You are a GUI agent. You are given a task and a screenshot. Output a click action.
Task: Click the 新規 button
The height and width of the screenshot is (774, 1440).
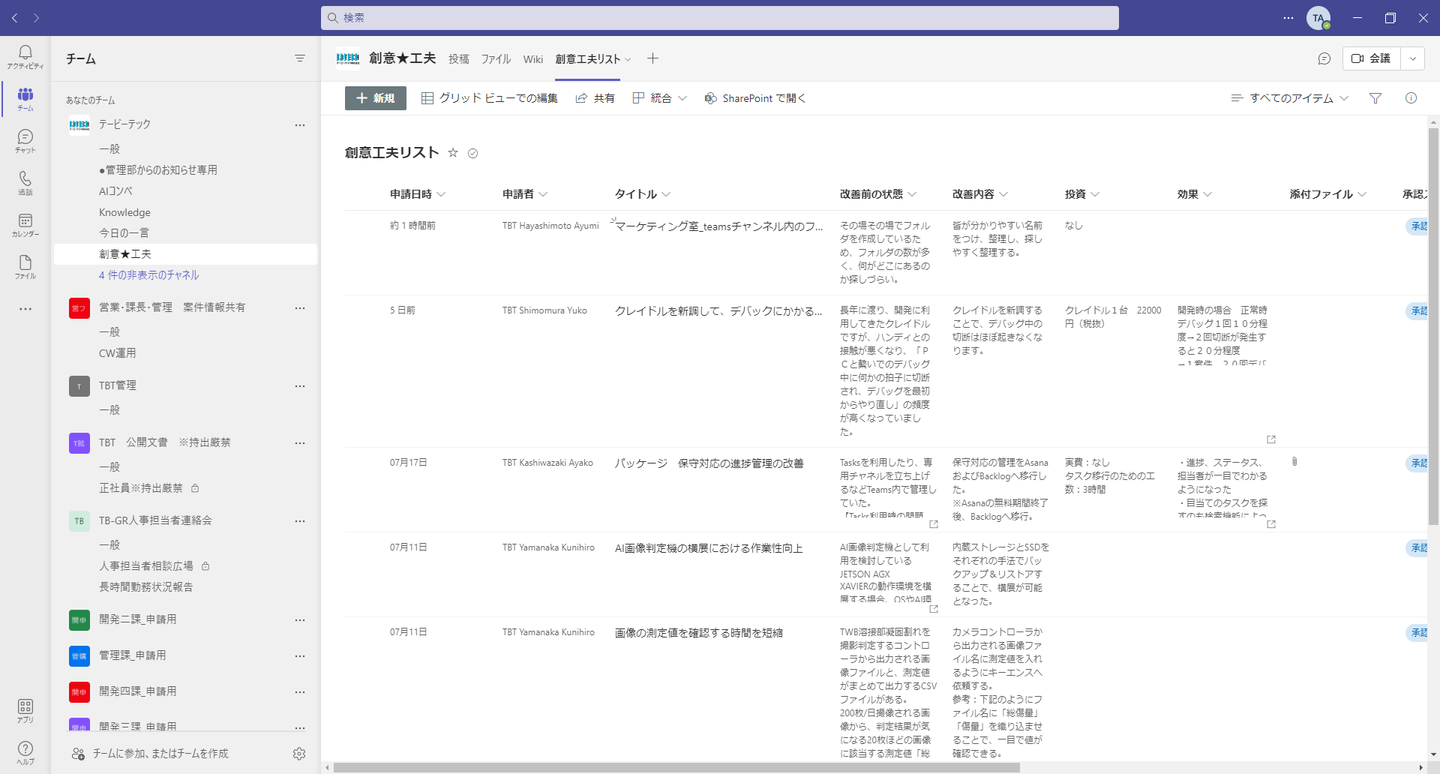click(x=376, y=98)
